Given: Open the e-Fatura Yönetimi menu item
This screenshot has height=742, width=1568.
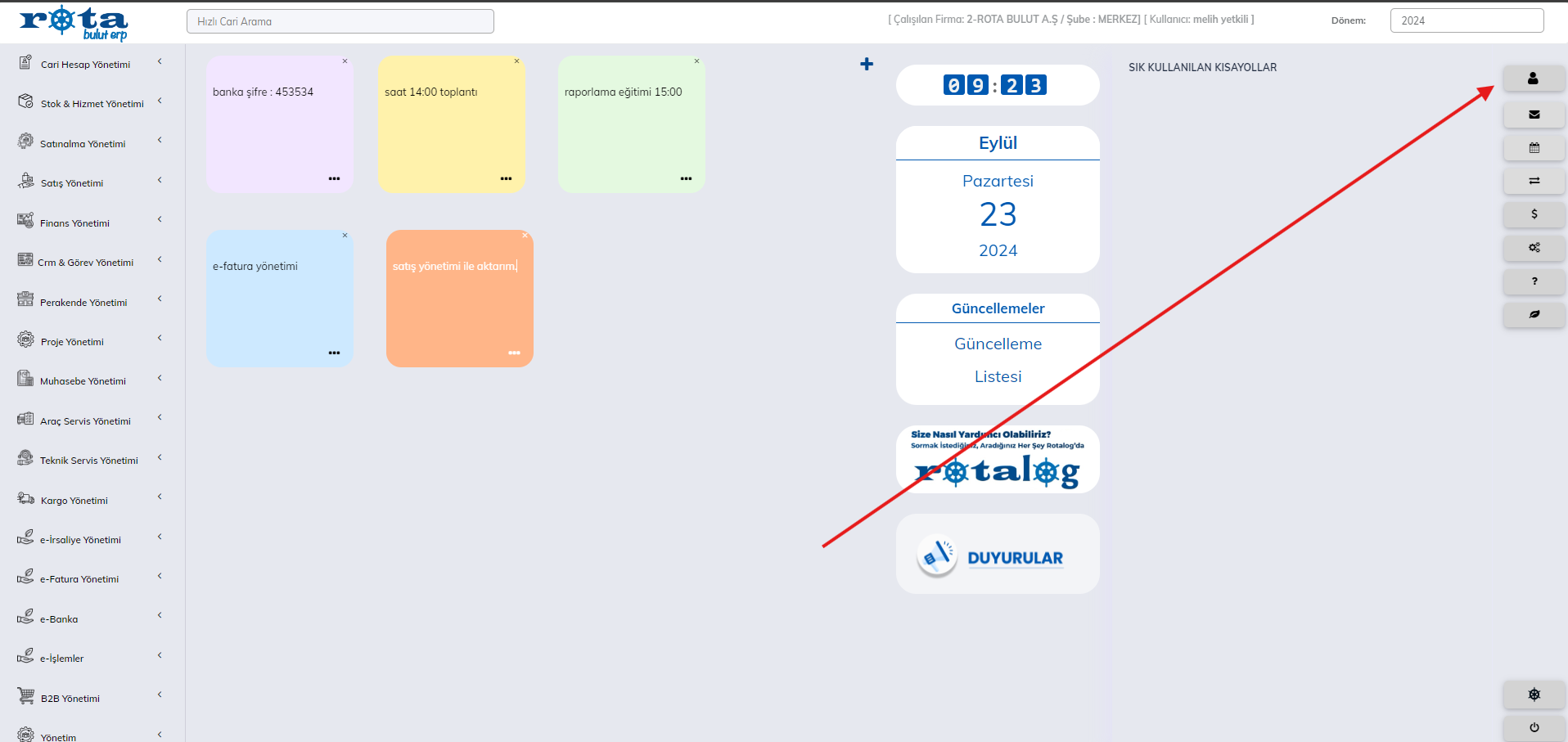Looking at the screenshot, I should point(79,579).
